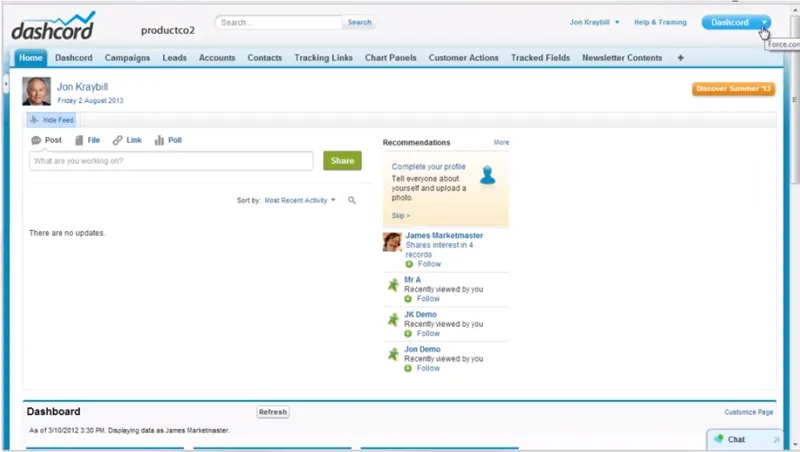The height and width of the screenshot is (452, 800).
Task: Click the What are you working on field
Action: pyautogui.click(x=171, y=161)
